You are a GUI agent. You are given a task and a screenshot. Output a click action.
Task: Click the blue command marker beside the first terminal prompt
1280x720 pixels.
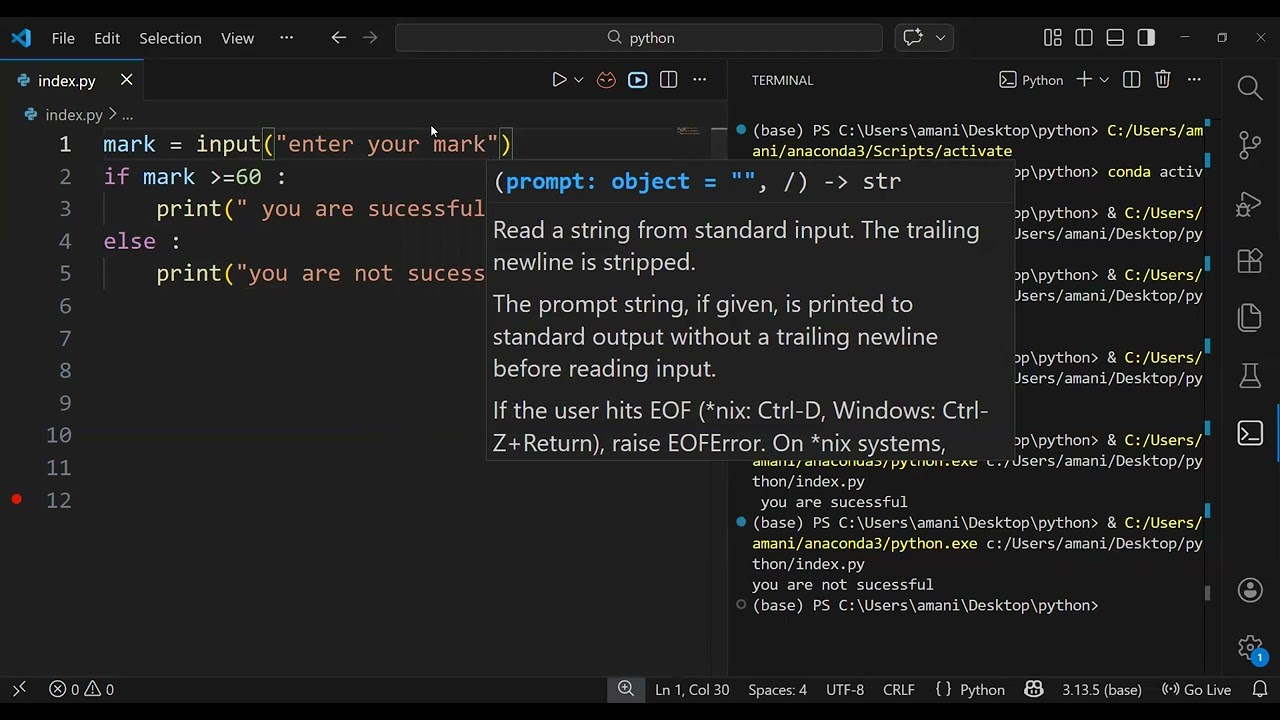741,130
